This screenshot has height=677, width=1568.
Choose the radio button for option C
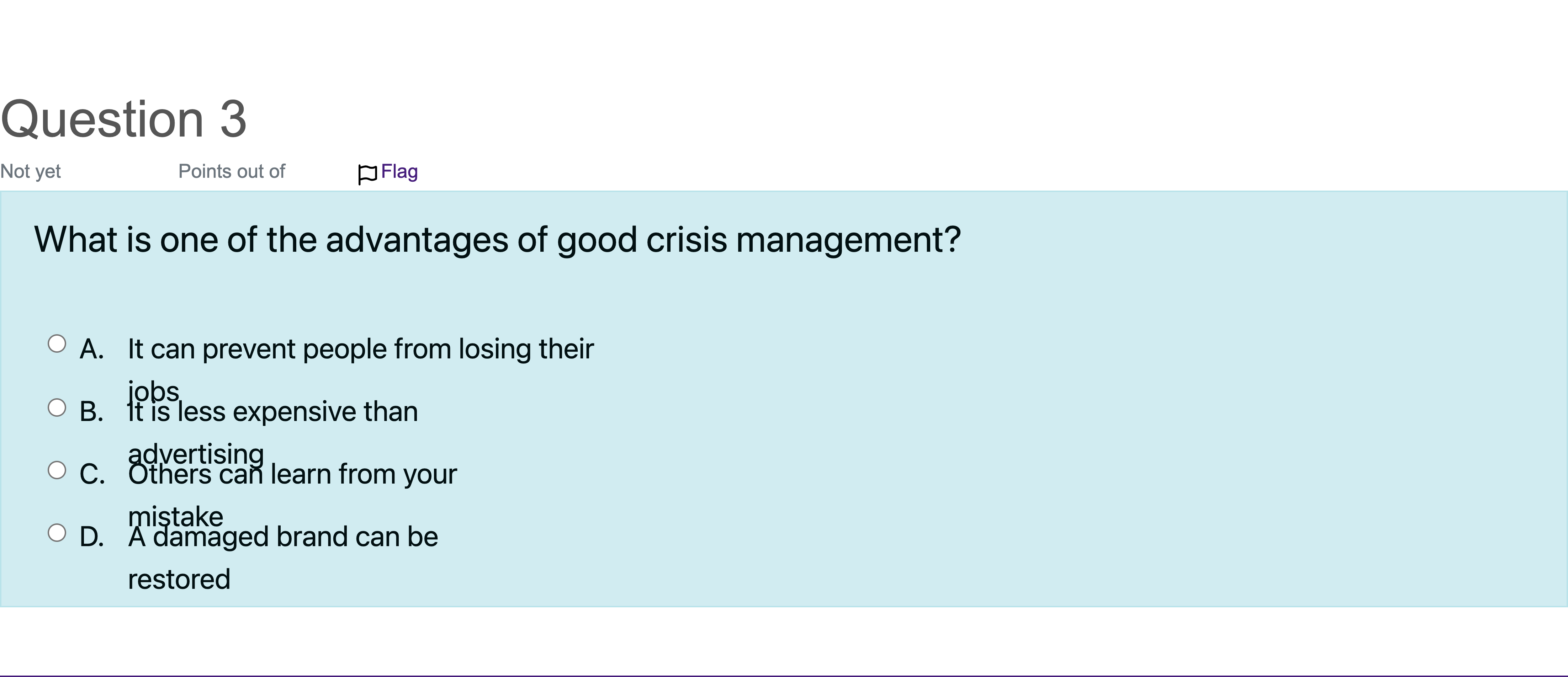coord(57,470)
